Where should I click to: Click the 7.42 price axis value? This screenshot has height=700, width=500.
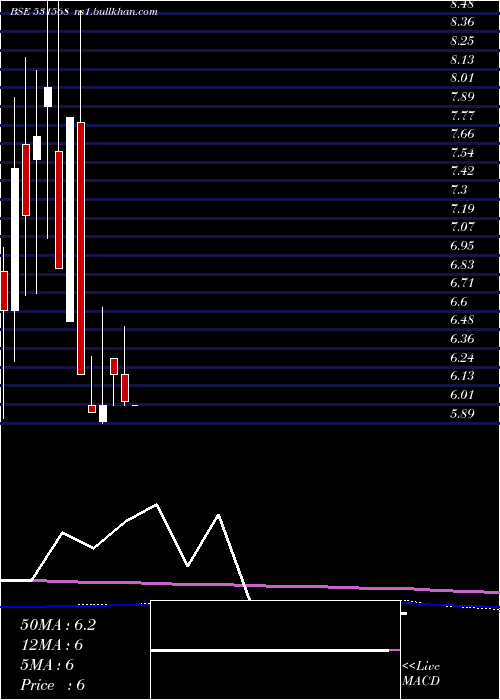pyautogui.click(x=462, y=171)
